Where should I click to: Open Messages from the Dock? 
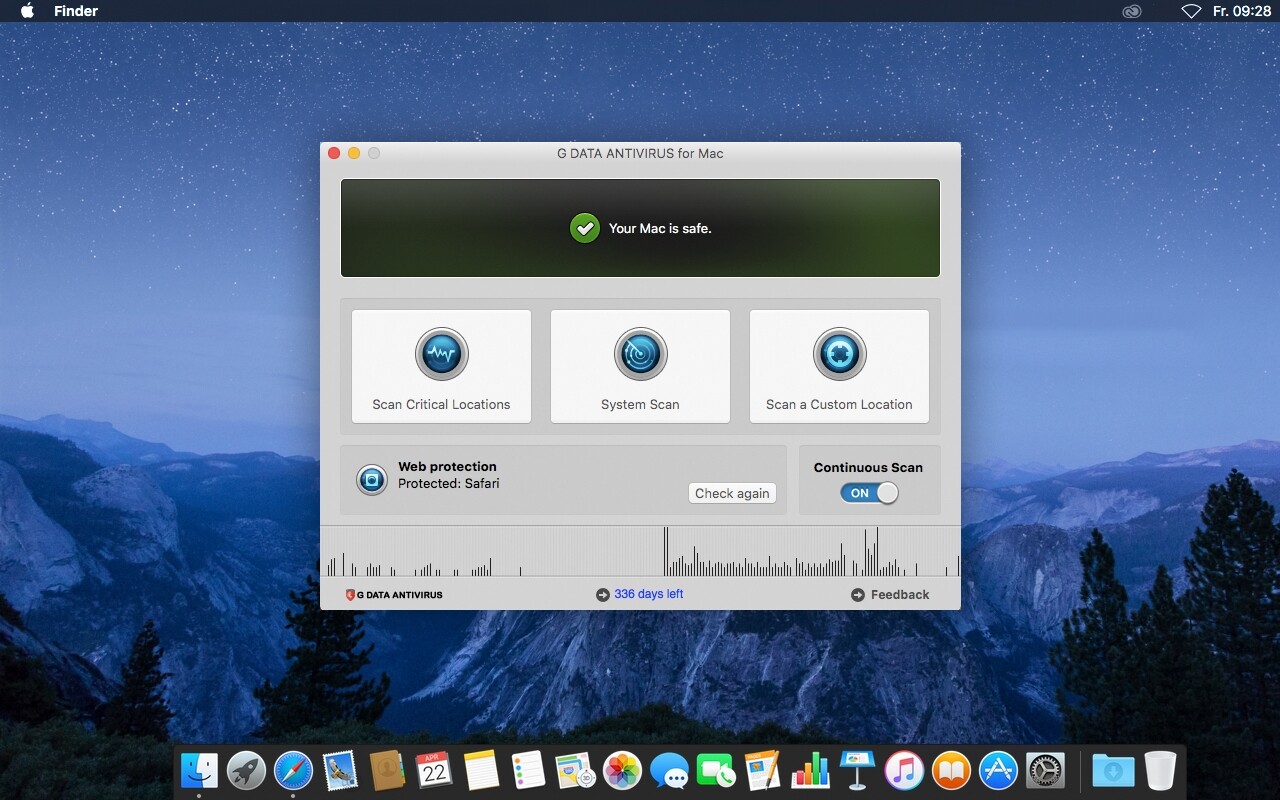click(x=669, y=771)
